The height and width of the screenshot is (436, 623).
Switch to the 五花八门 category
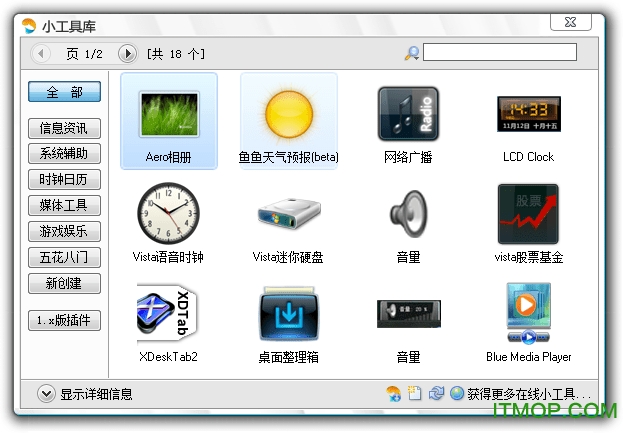point(64,257)
